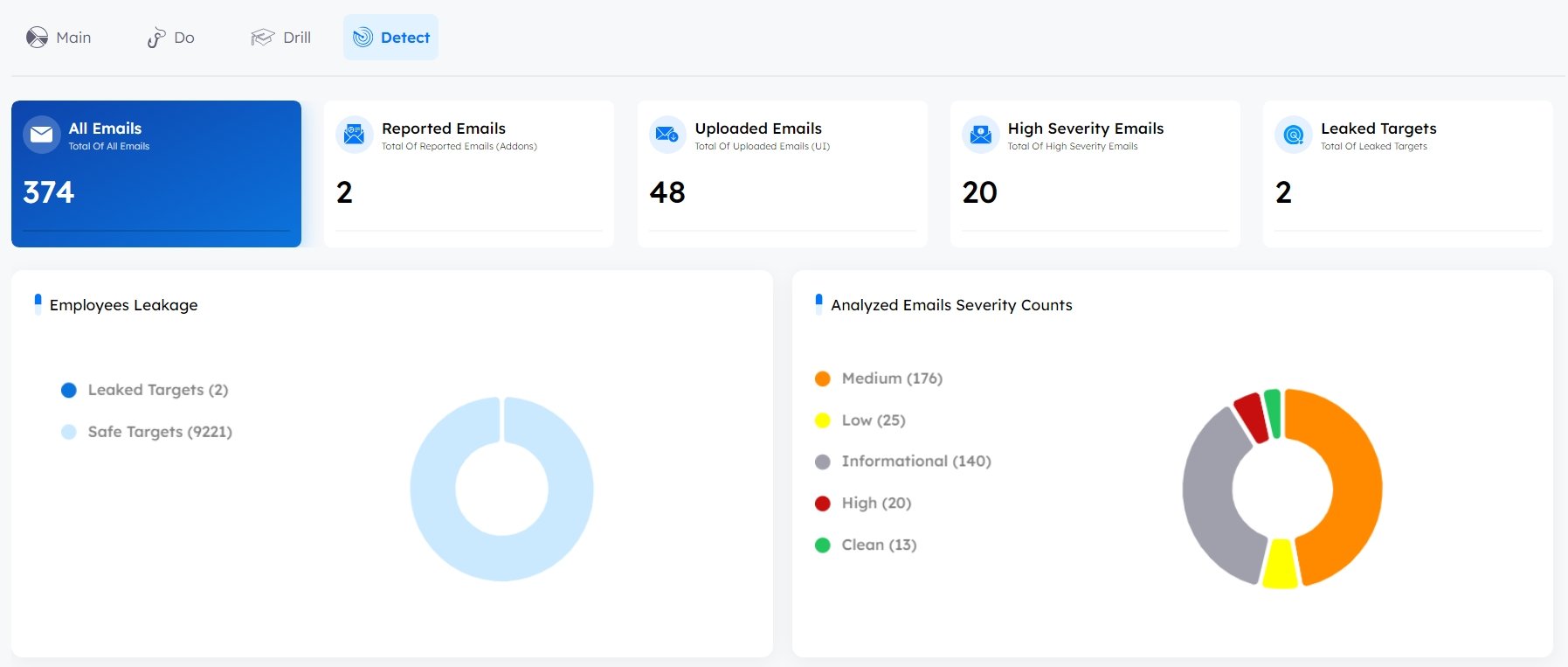Click the Detect radar icon

pyautogui.click(x=363, y=38)
